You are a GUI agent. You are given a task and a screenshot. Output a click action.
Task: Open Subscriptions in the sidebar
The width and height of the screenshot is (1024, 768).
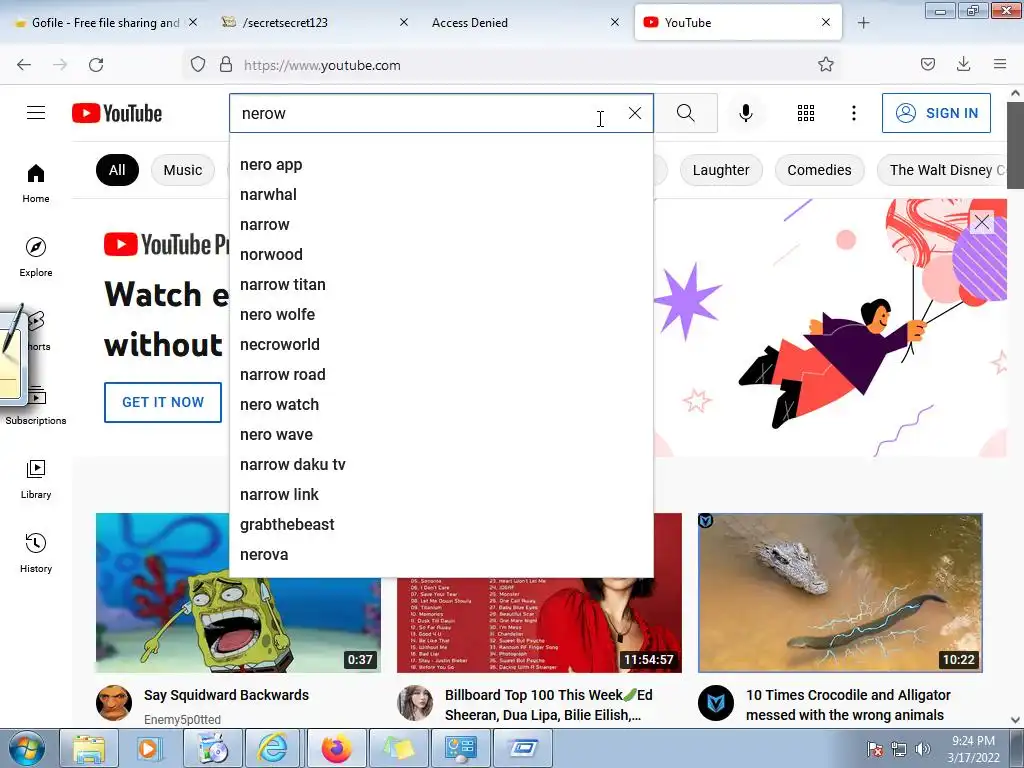tap(36, 406)
